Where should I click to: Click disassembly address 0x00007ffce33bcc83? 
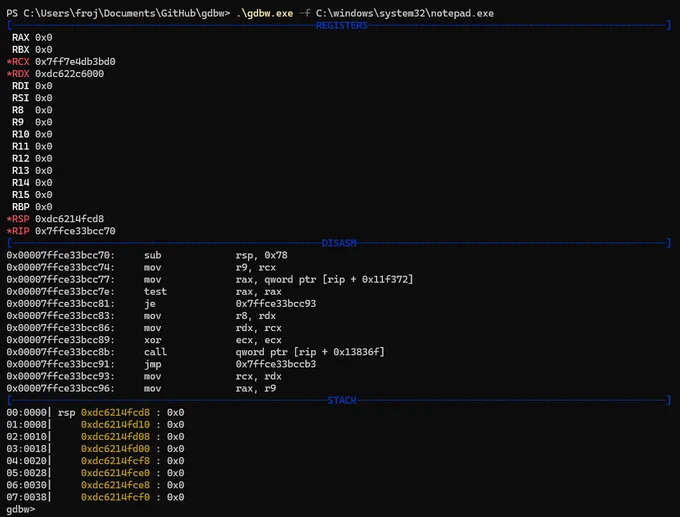(60, 316)
